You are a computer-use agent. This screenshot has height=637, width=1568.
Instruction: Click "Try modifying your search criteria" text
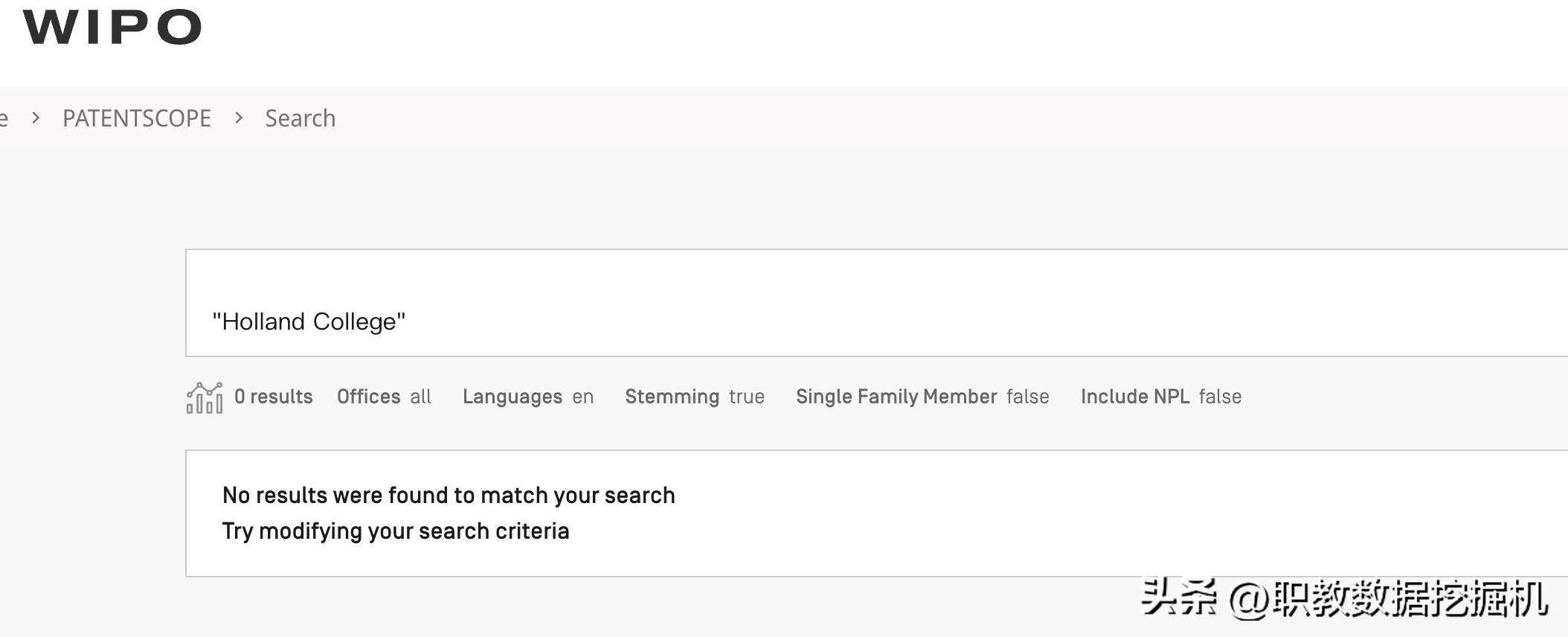pyautogui.click(x=396, y=531)
